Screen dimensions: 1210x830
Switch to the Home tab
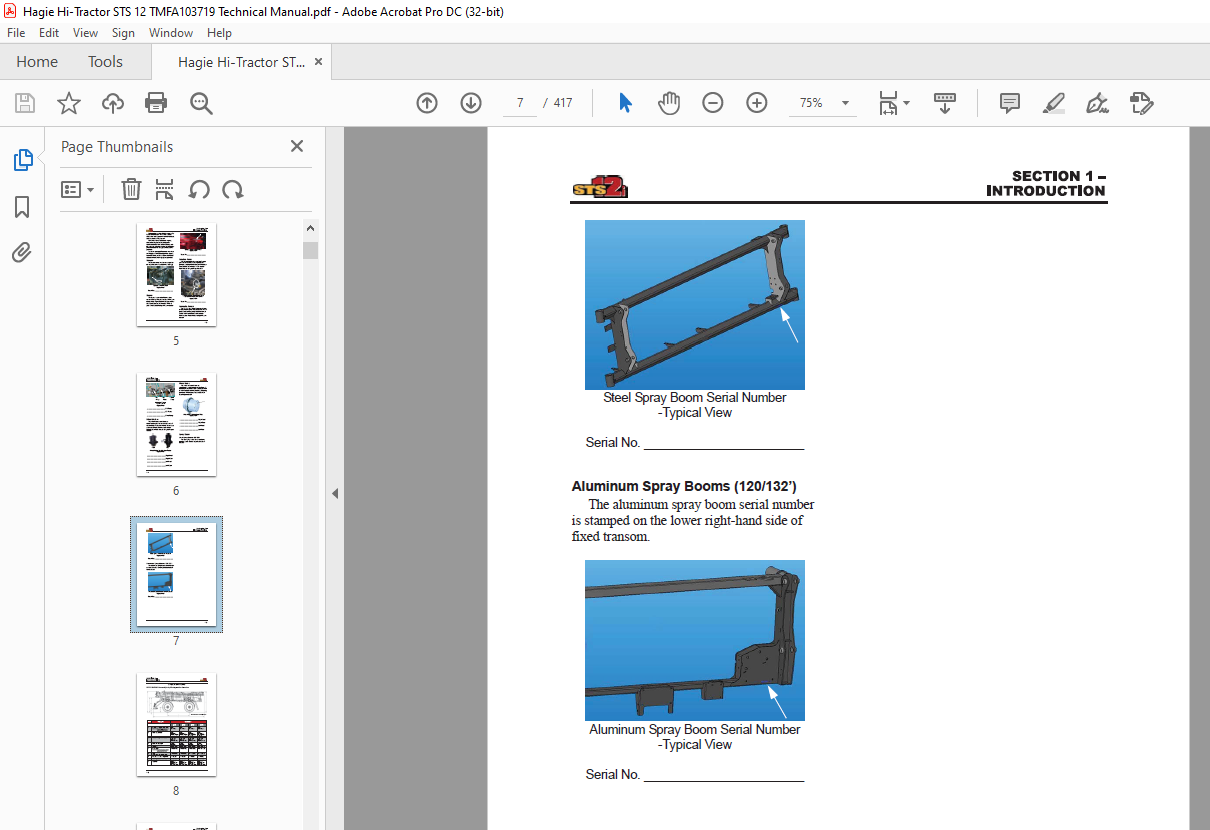[x=37, y=62]
